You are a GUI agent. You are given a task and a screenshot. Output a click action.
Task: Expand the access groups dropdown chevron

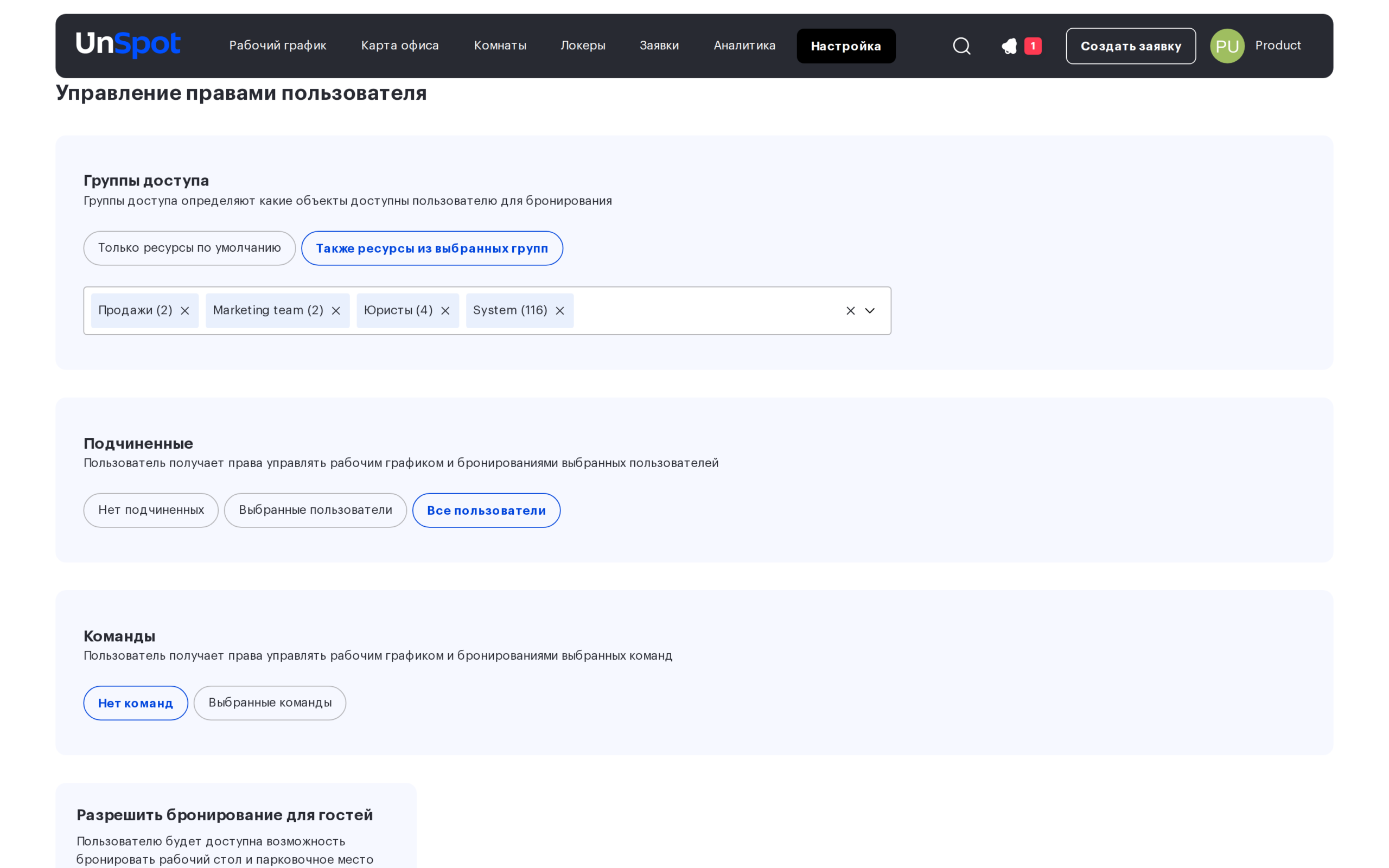click(x=870, y=310)
